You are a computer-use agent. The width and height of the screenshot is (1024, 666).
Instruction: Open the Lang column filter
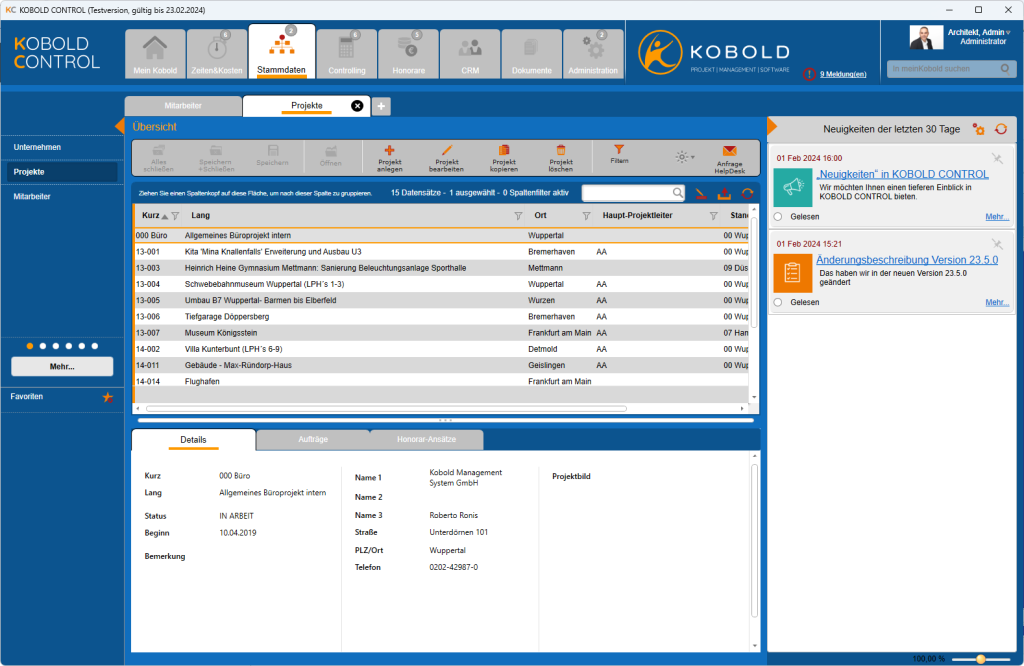[x=518, y=216]
